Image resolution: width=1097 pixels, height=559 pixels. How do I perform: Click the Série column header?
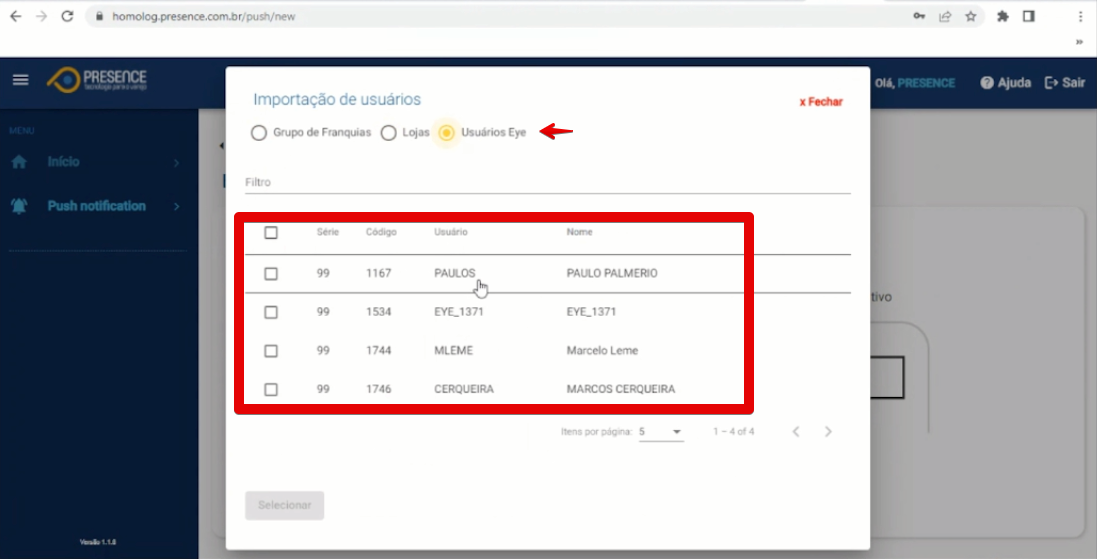pyautogui.click(x=327, y=232)
